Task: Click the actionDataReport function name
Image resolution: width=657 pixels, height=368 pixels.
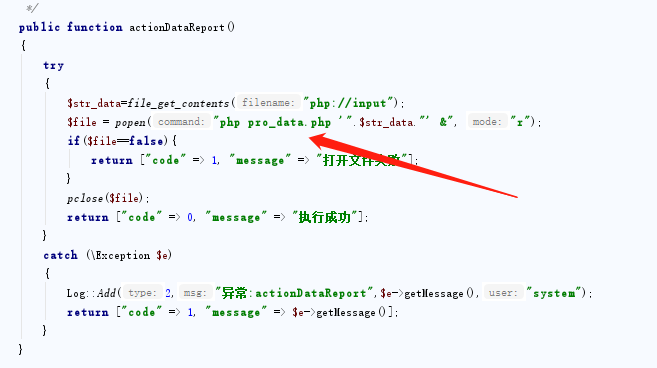Action: click(x=177, y=28)
